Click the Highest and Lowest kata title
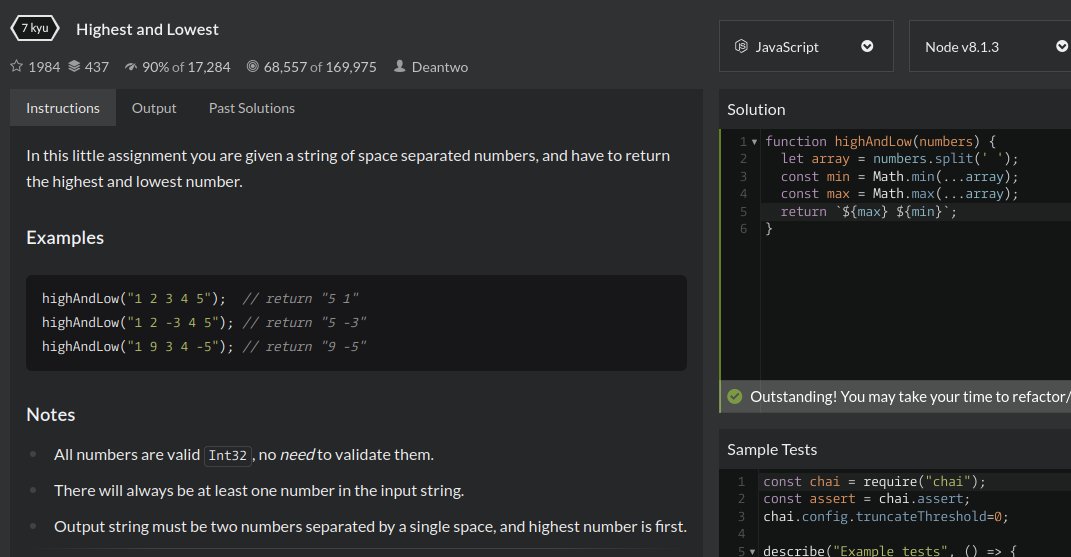The image size is (1071, 557). click(x=148, y=29)
